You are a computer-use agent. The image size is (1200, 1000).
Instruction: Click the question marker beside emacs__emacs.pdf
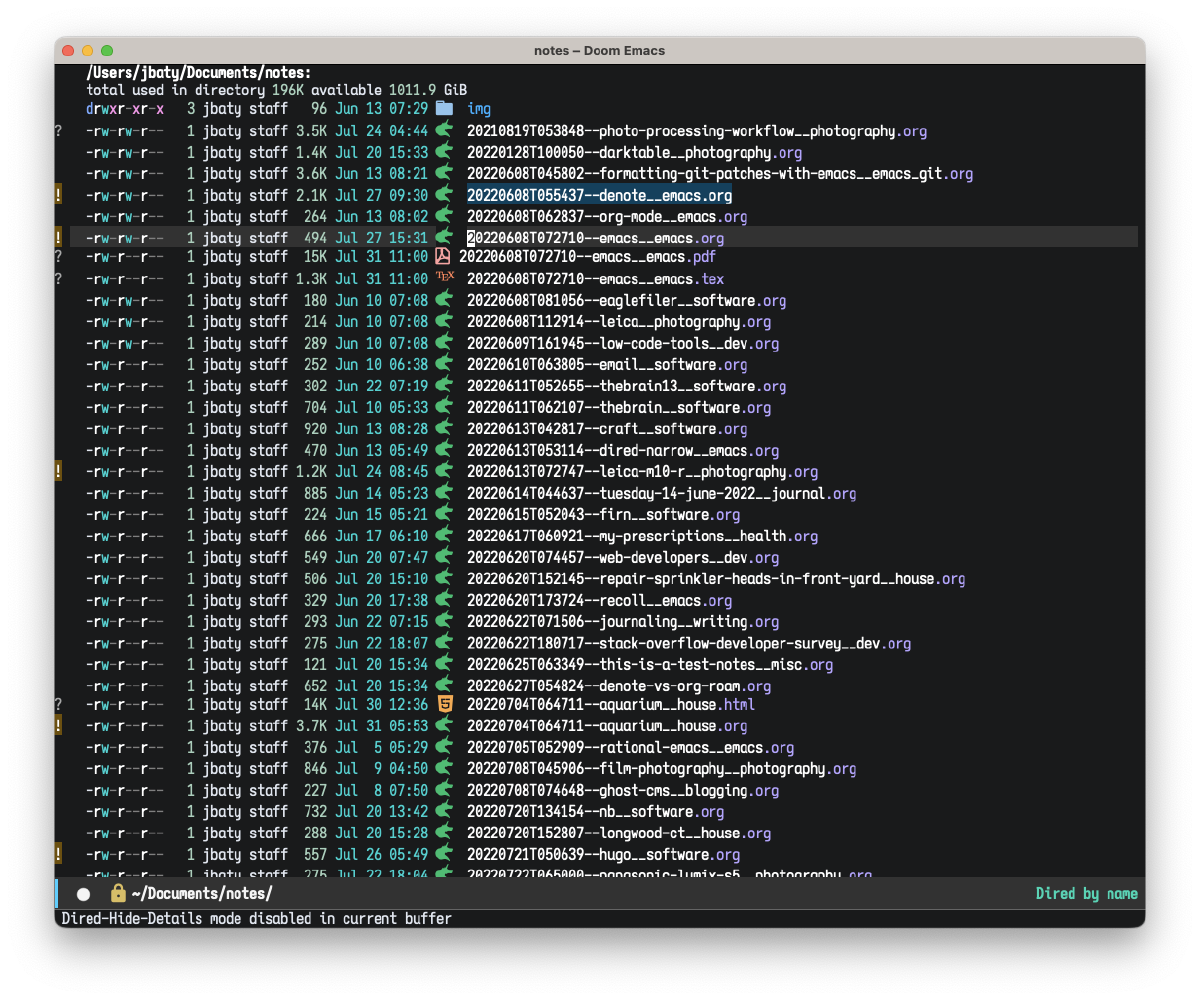coord(58,257)
